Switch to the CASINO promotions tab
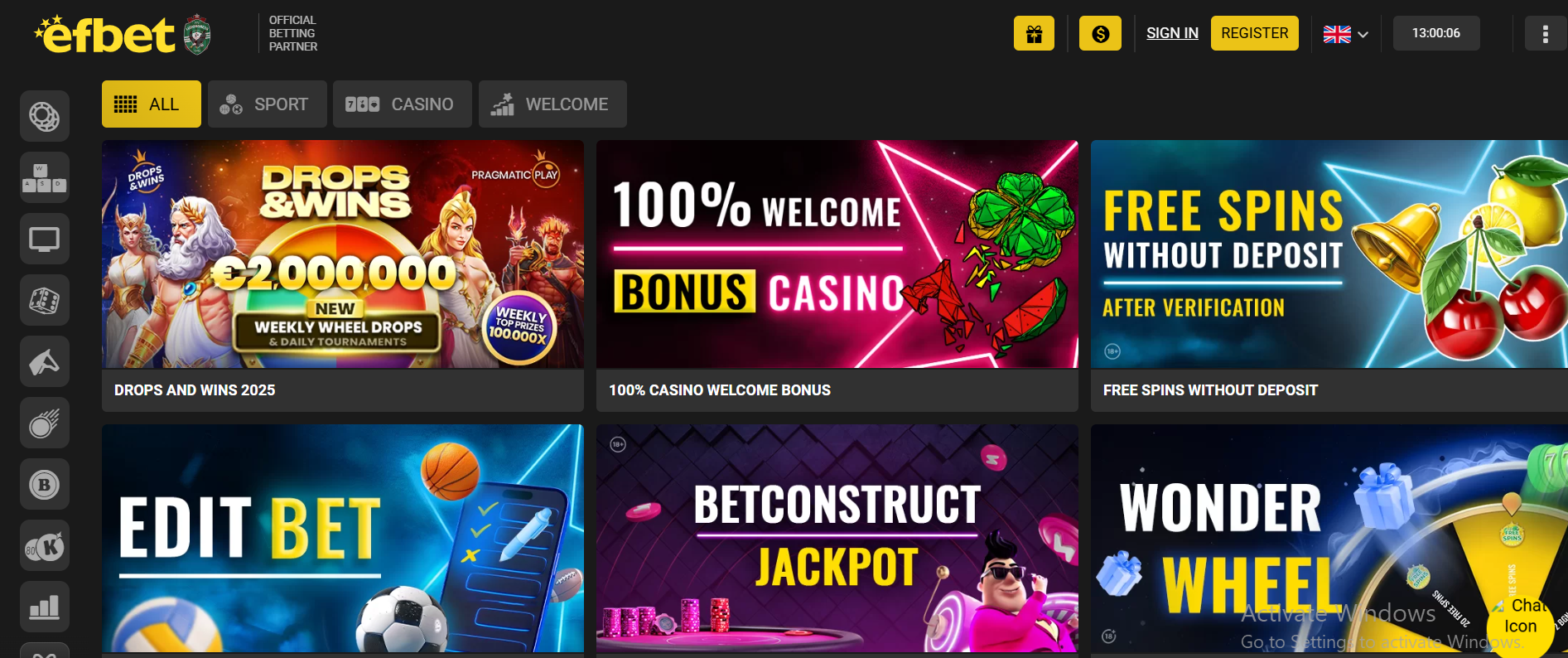This screenshot has height=658, width=1568. point(403,104)
